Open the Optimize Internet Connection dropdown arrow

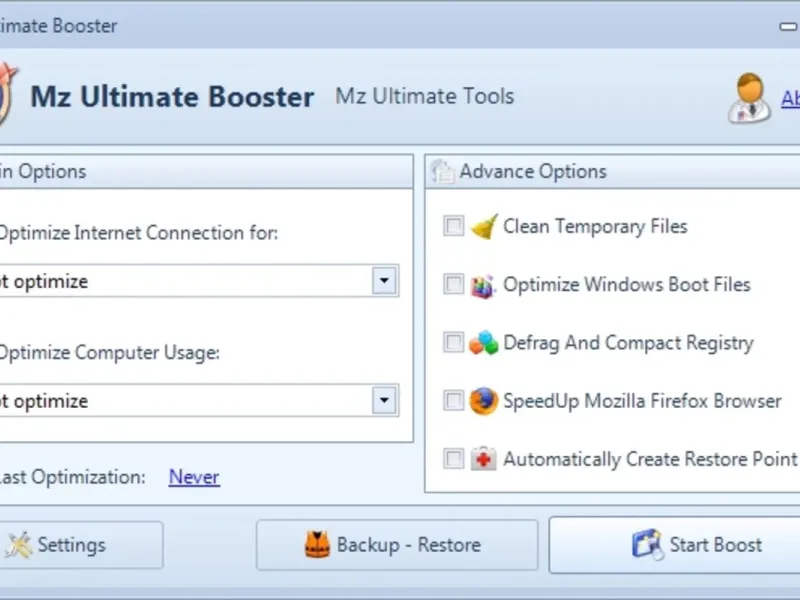click(384, 280)
